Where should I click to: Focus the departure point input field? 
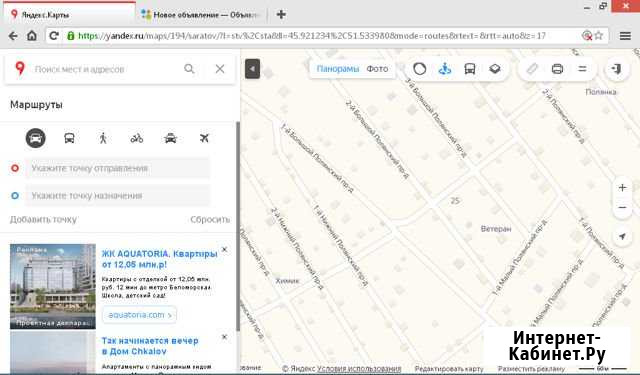(x=118, y=168)
